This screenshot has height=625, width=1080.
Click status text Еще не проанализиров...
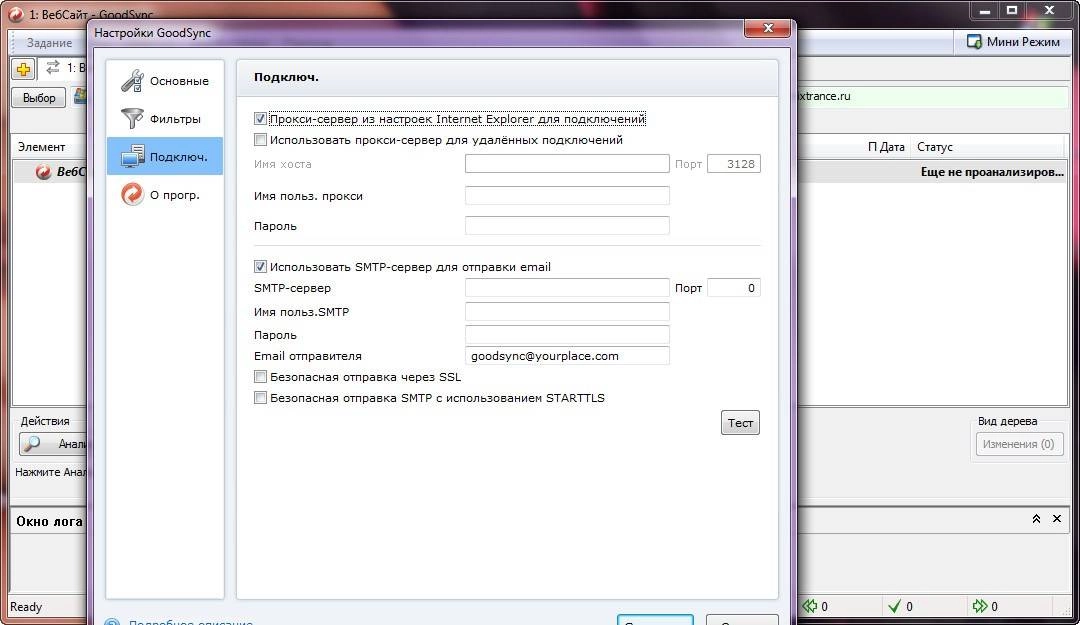pos(992,172)
